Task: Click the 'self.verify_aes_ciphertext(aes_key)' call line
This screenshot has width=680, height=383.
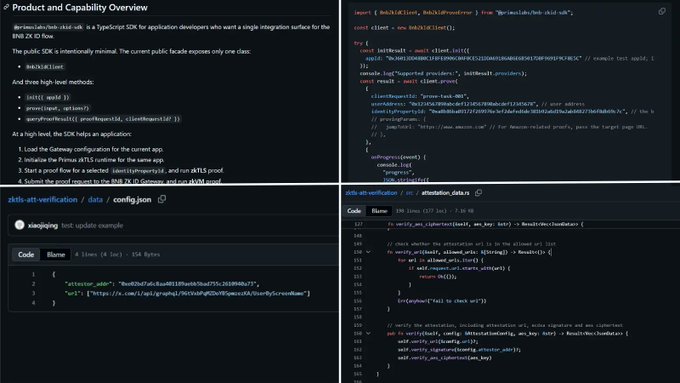Action: pyautogui.click(x=445, y=358)
